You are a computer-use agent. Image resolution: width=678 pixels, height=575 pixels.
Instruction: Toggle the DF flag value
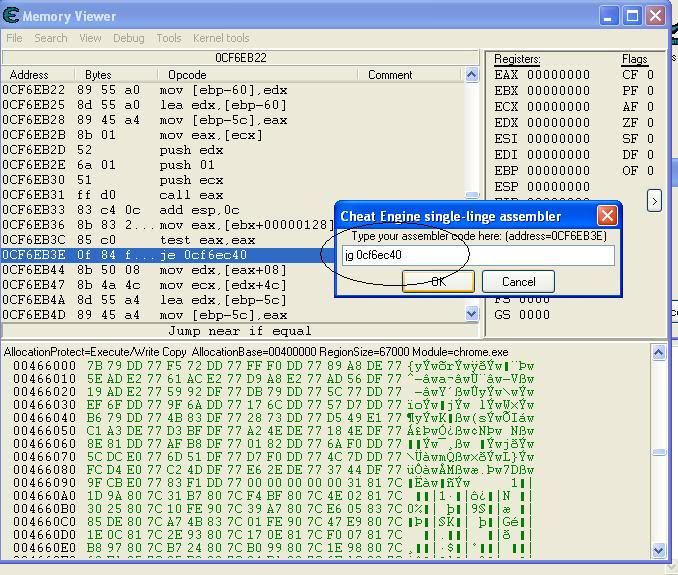coord(650,155)
